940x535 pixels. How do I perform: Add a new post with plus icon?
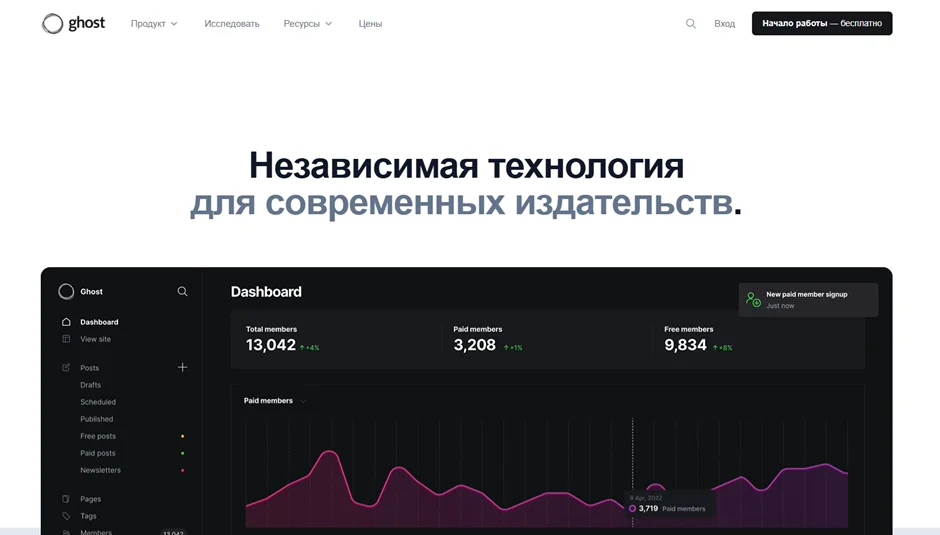(x=182, y=367)
